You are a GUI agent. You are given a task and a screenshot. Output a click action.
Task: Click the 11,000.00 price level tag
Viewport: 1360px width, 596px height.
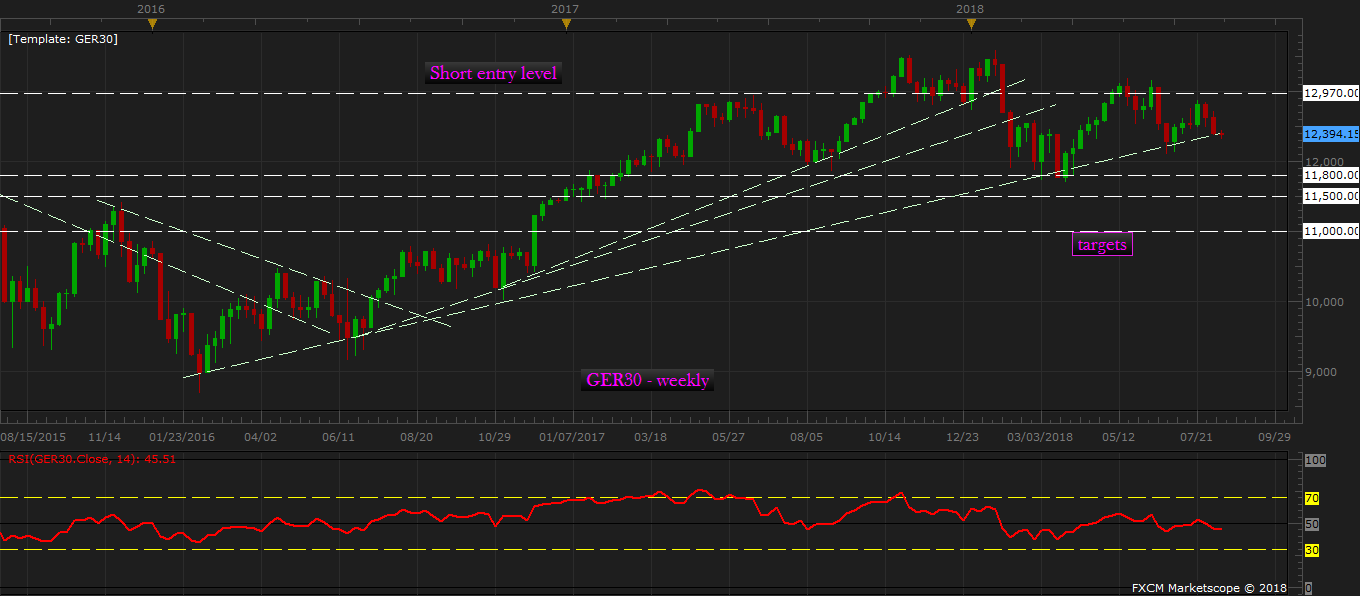pos(1331,231)
